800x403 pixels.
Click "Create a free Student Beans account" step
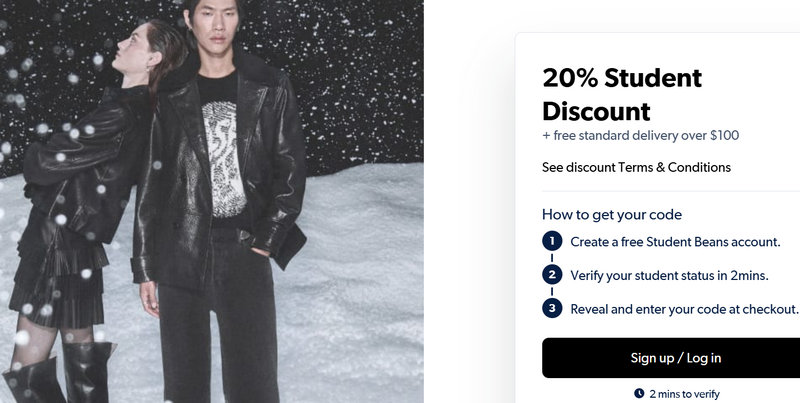click(675, 241)
